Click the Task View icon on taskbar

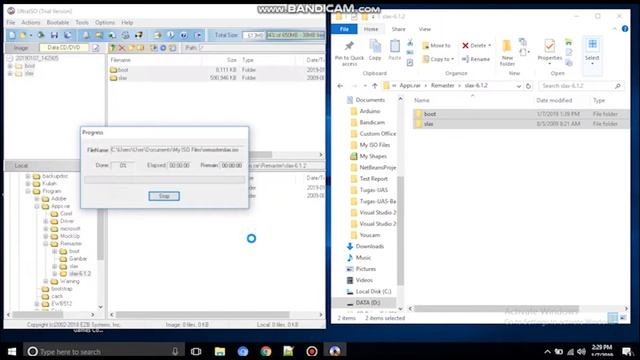pos(196,351)
